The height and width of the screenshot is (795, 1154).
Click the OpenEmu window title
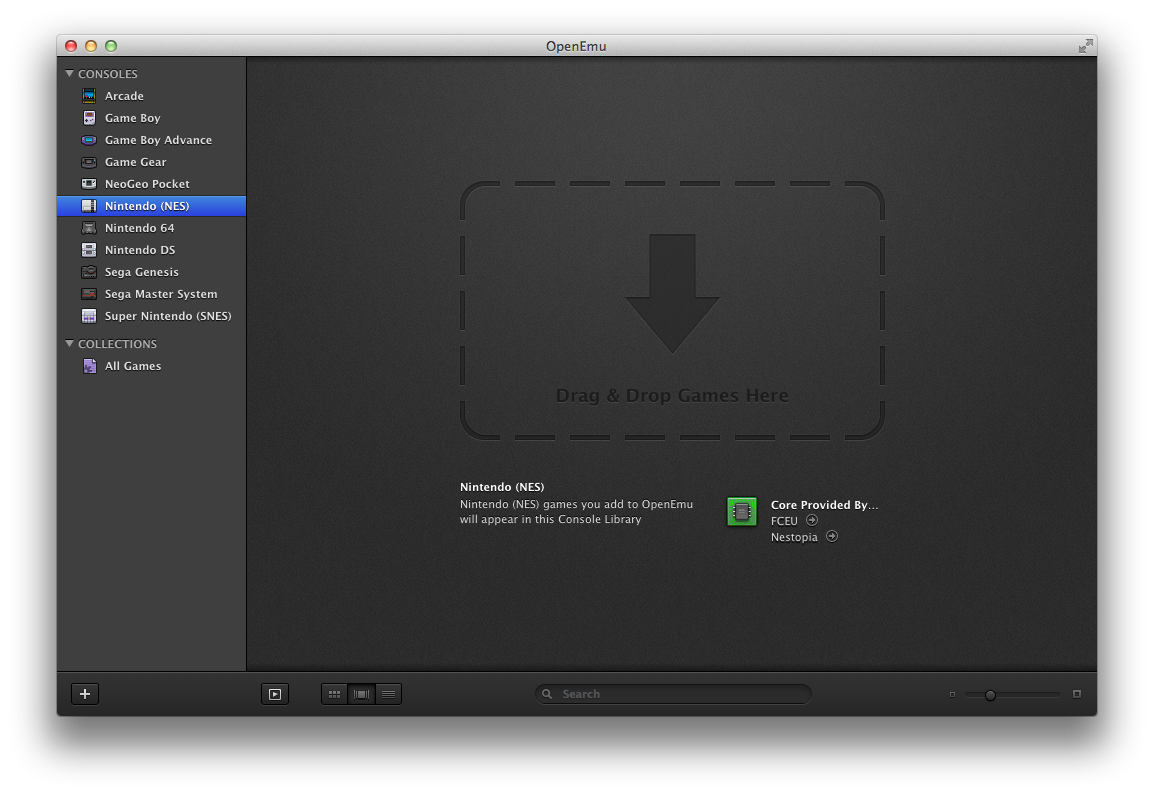[576, 46]
